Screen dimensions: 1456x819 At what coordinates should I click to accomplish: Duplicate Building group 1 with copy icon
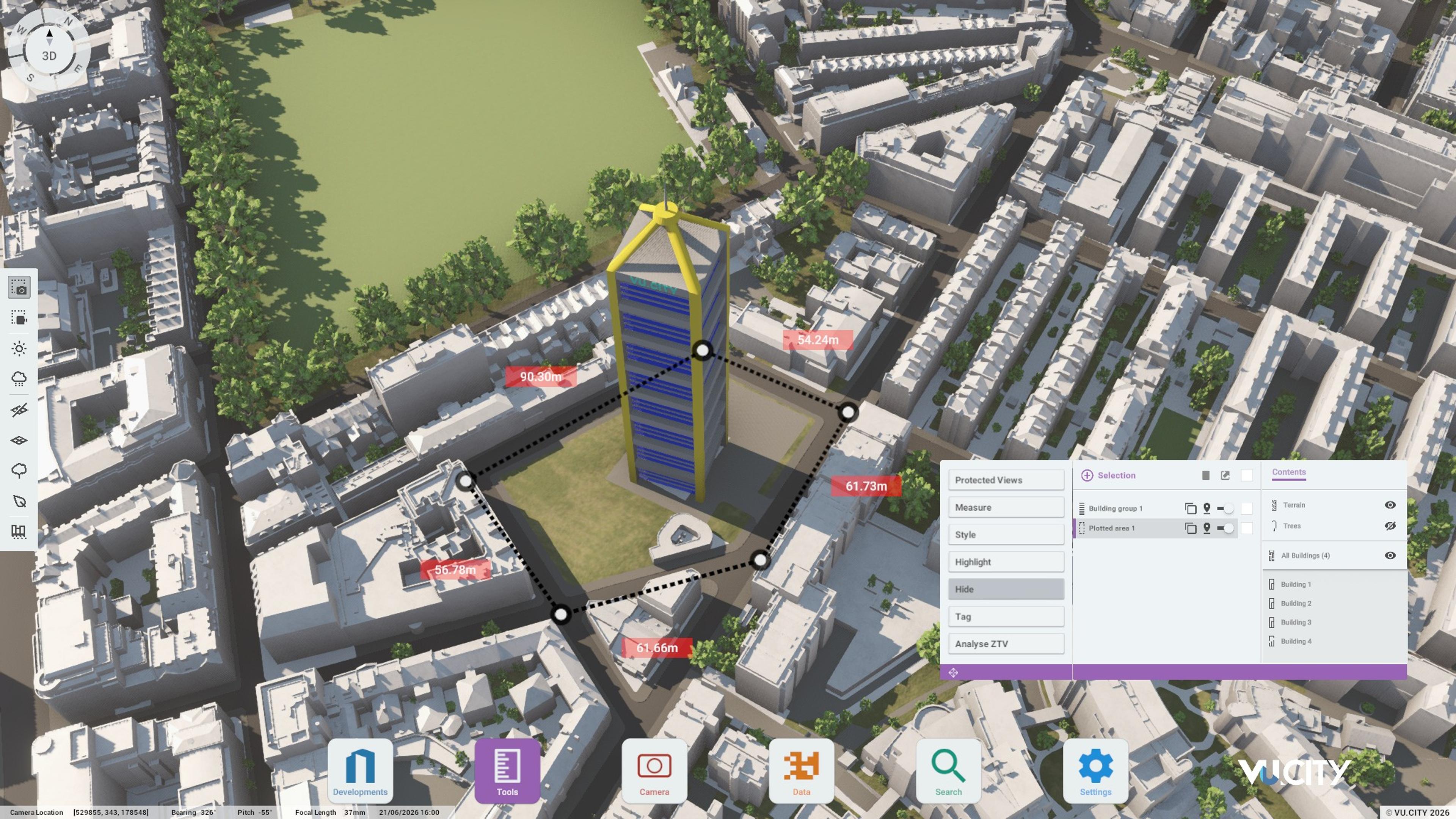click(1190, 509)
